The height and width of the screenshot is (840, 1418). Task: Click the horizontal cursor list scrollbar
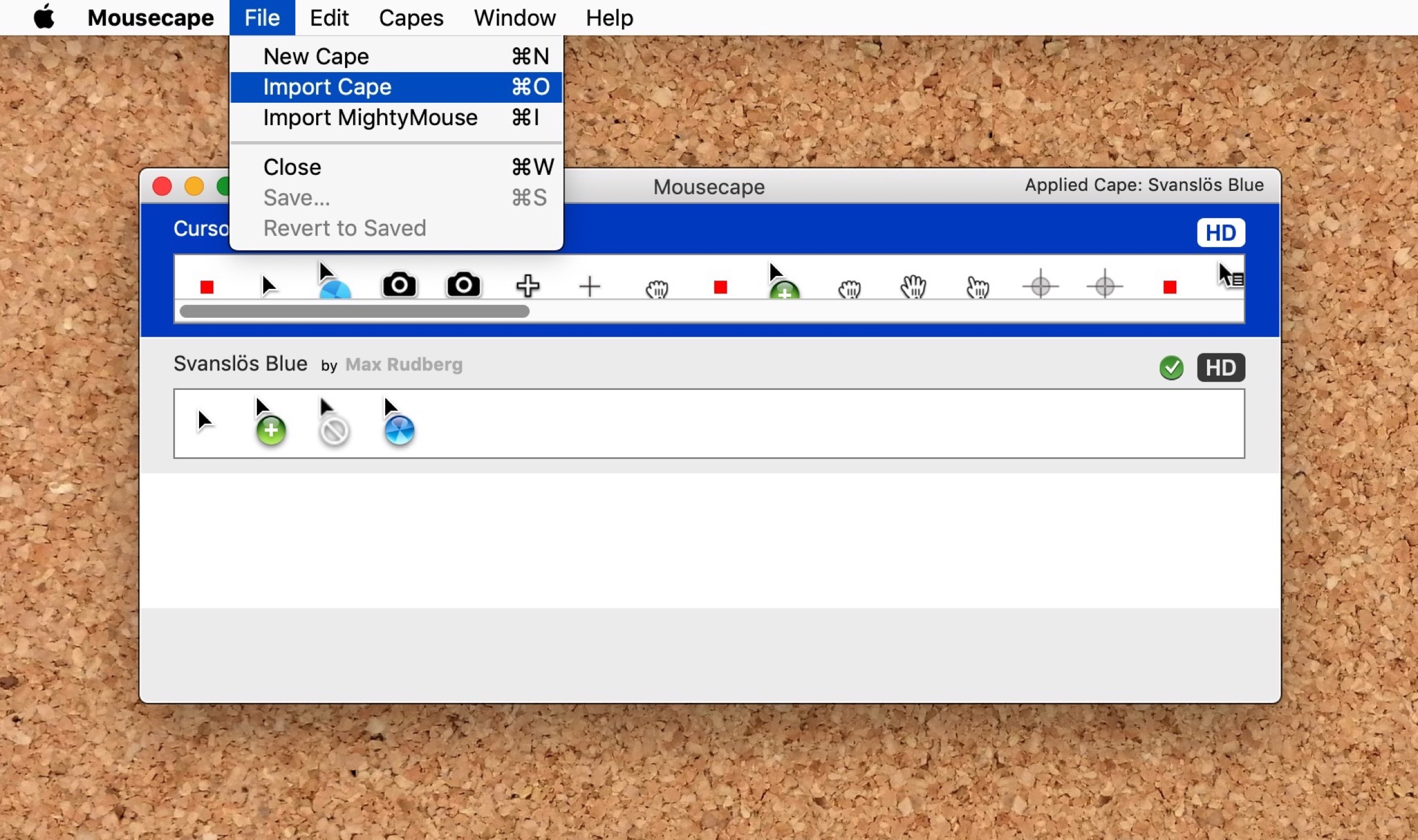(x=354, y=311)
